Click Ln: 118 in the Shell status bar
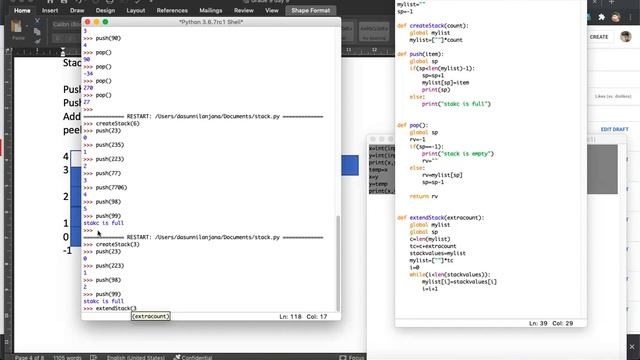This screenshot has height=360, width=640. [290, 317]
